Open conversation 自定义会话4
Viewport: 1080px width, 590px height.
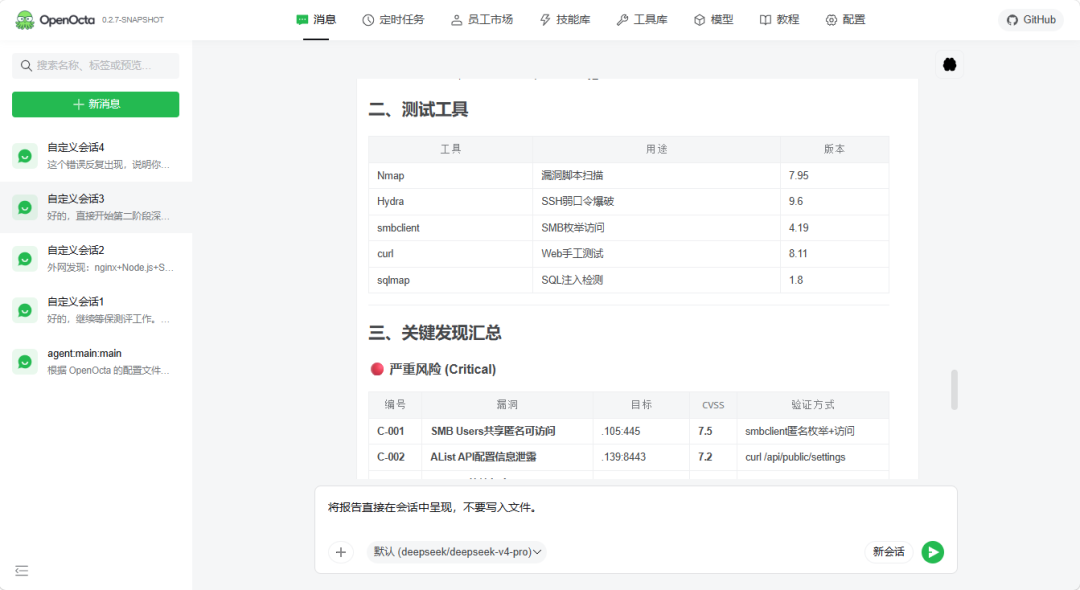point(96,156)
